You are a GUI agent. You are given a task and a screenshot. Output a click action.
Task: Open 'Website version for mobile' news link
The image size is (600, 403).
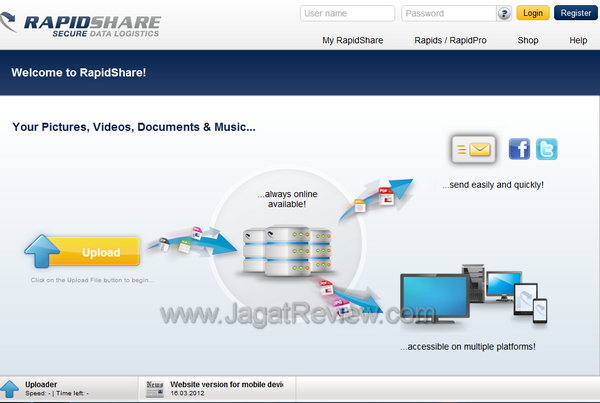coord(227,384)
